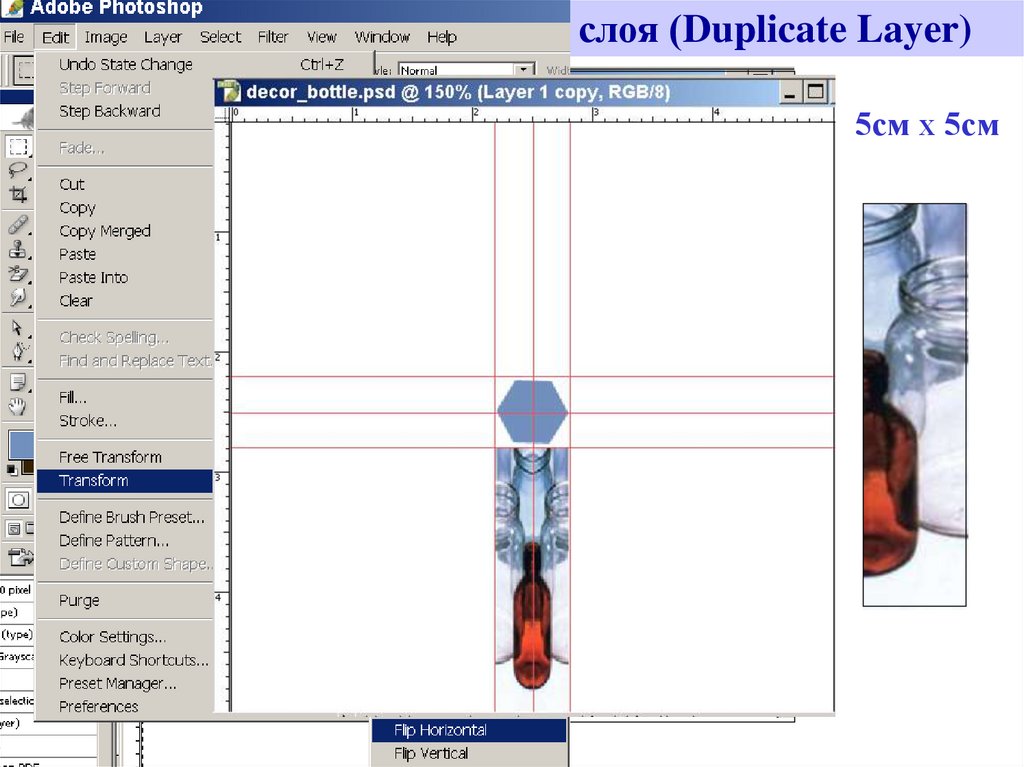
Task: Select the Rectangular Marquee tool
Action: [x=18, y=146]
